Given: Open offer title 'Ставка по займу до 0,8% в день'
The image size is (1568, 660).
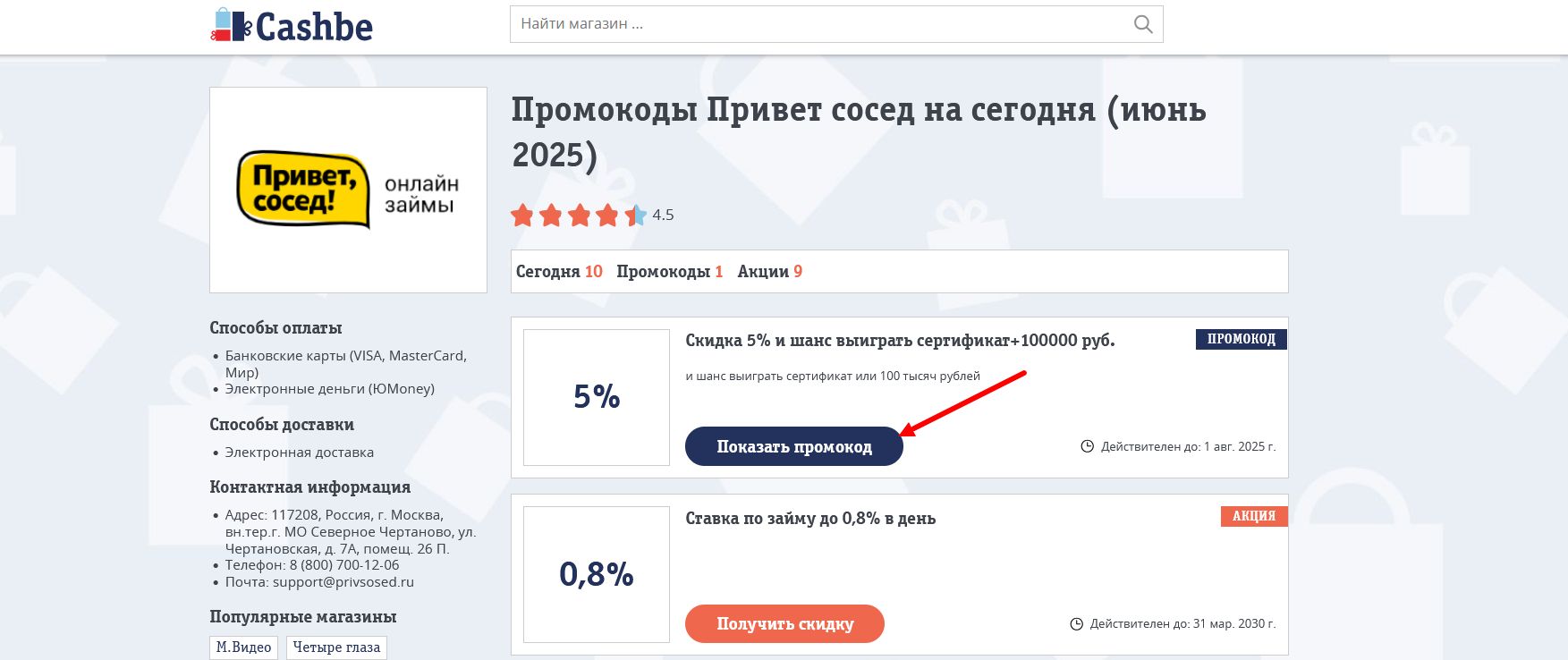Looking at the screenshot, I should tap(810, 519).
